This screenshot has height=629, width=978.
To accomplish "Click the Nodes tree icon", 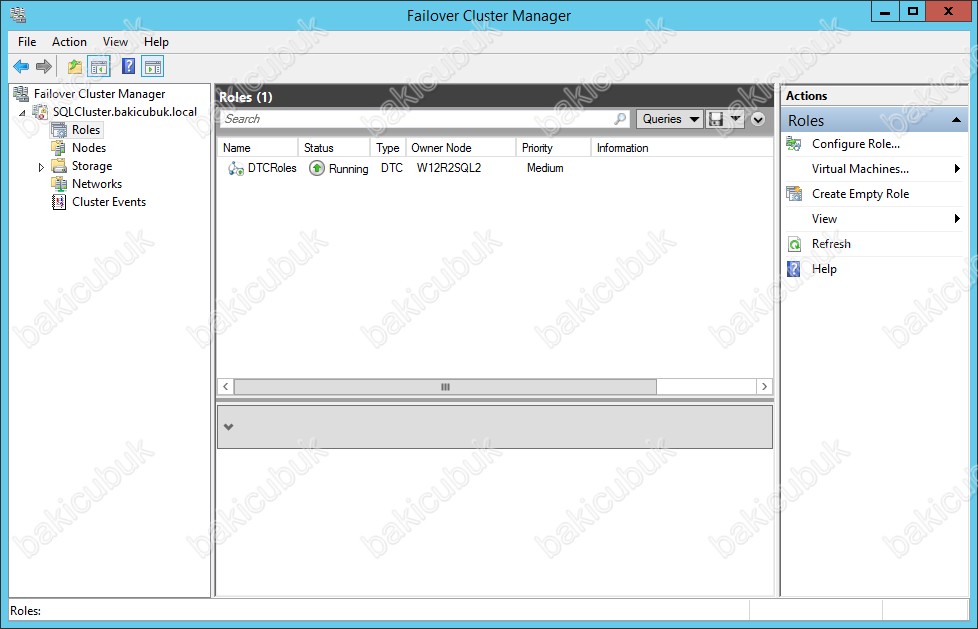I will coord(59,148).
